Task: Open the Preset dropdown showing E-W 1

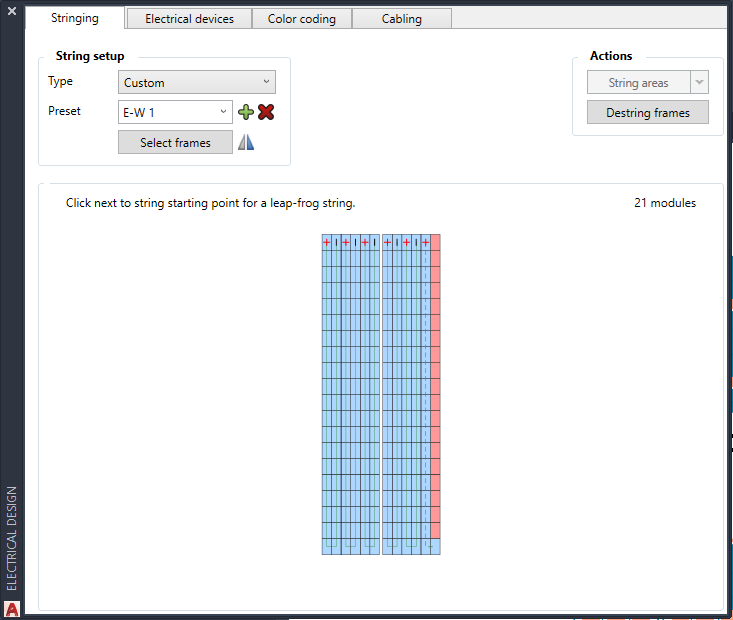Action: click(175, 113)
